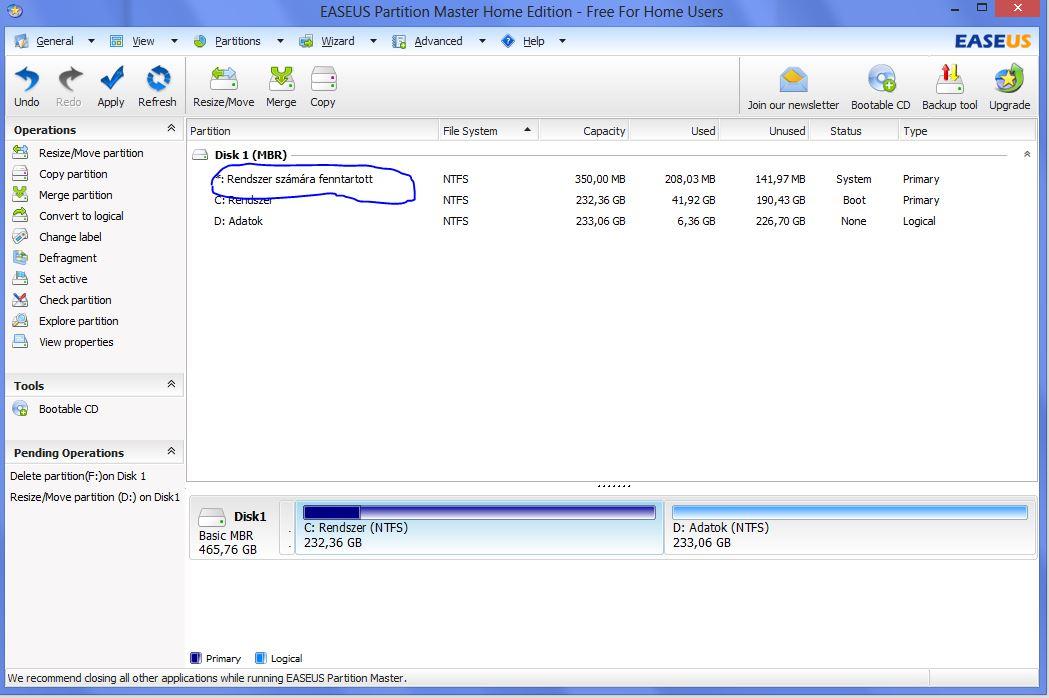Expand the dropdown arrow next to General
Screen dimensions: 1049x698
[x=91, y=41]
